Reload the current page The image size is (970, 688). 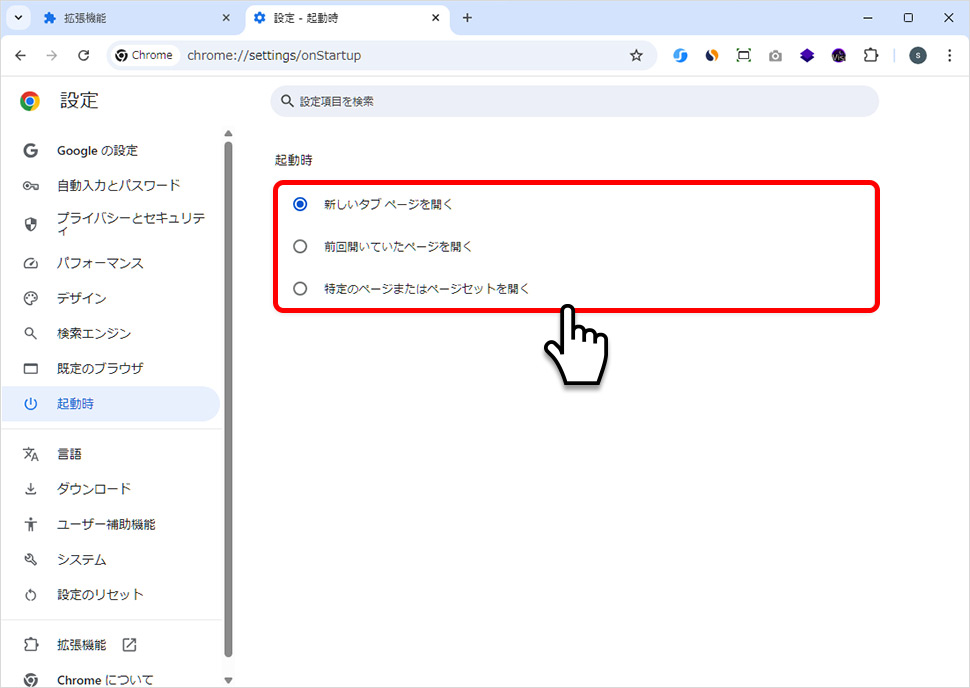(x=83, y=55)
